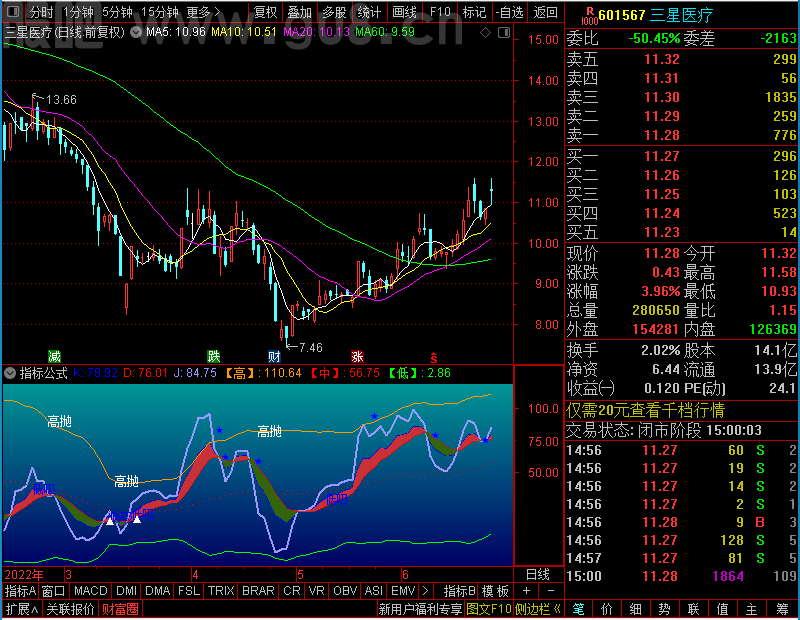This screenshot has width=800, height=620.
Task: Select TRIX indicator
Action: (221, 591)
